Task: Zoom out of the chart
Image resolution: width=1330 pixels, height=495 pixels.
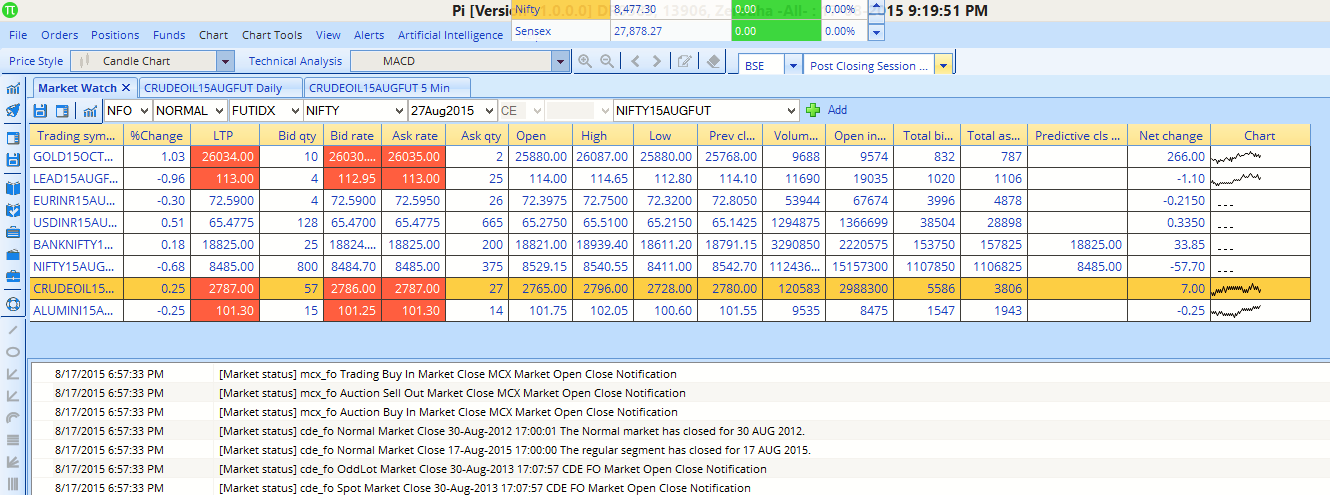Action: (606, 61)
